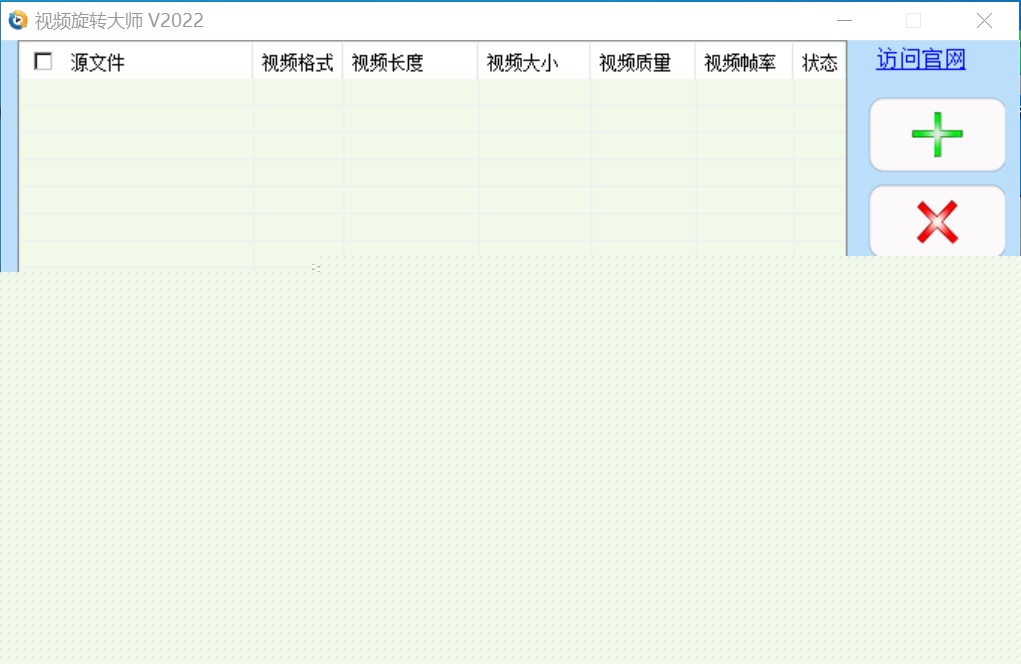The image size is (1021, 664).
Task: Click the app logo icon in title bar
Action: click(x=18, y=20)
